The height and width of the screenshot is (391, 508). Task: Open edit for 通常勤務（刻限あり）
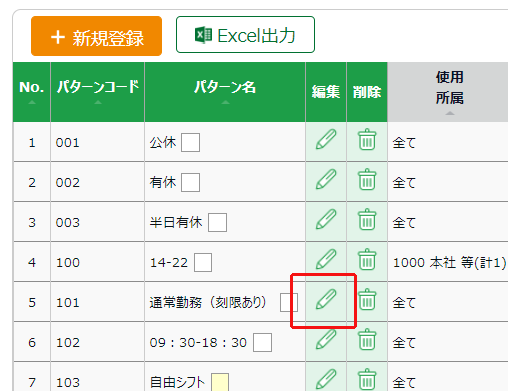pos(326,299)
